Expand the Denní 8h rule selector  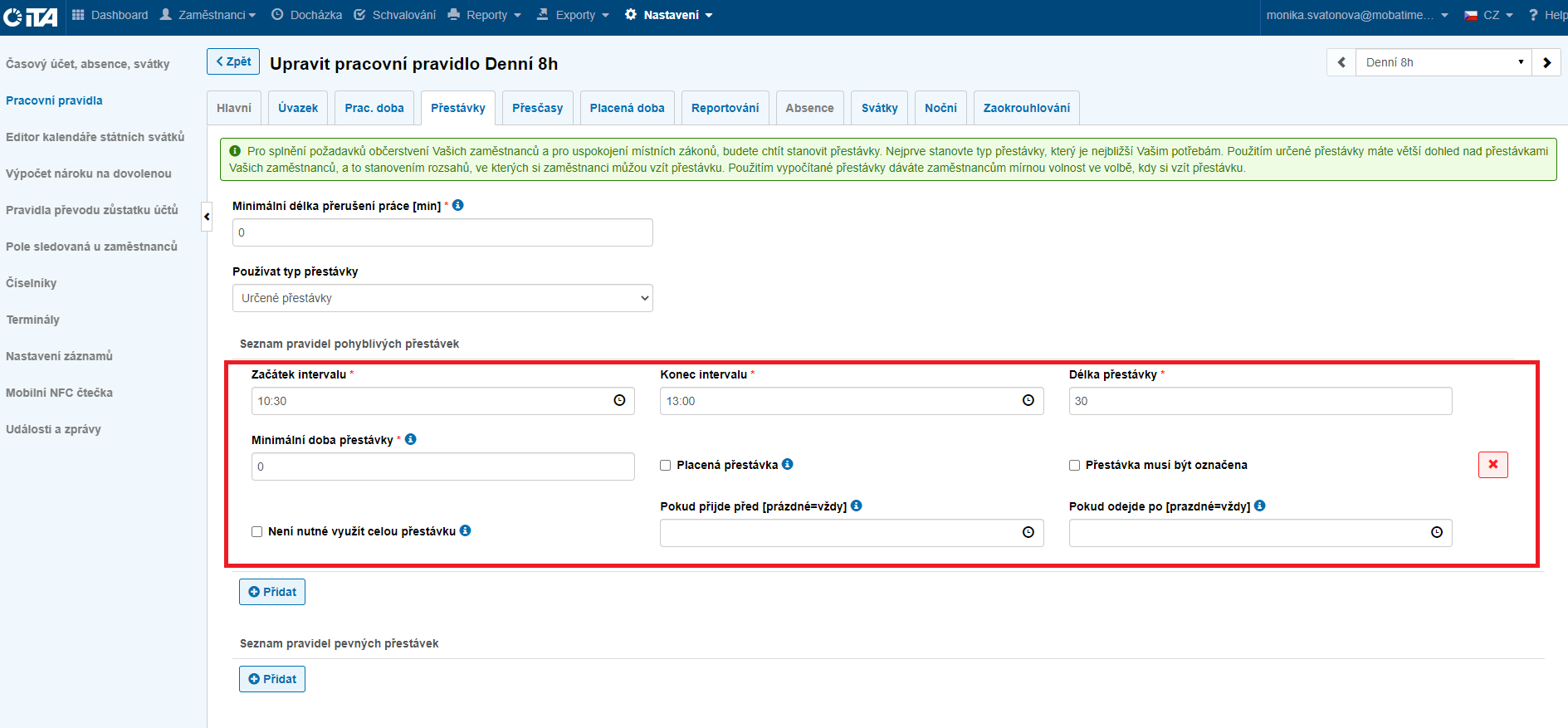[x=1444, y=62]
